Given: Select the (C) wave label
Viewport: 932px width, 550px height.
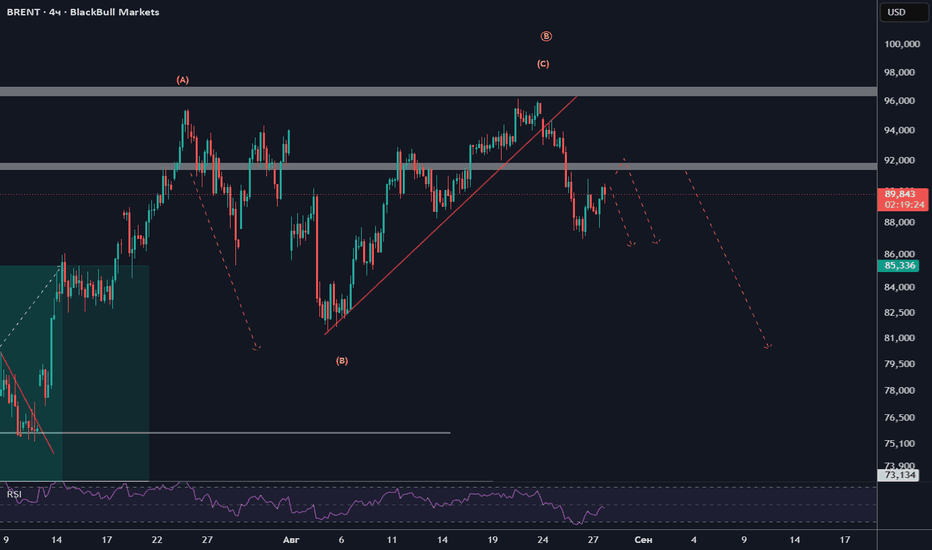Looking at the screenshot, I should pyautogui.click(x=543, y=64).
